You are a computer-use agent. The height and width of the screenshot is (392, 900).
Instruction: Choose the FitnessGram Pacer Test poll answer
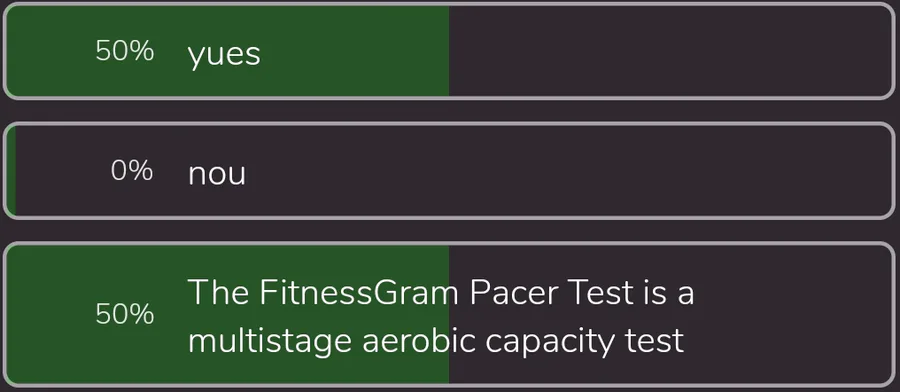point(449,315)
